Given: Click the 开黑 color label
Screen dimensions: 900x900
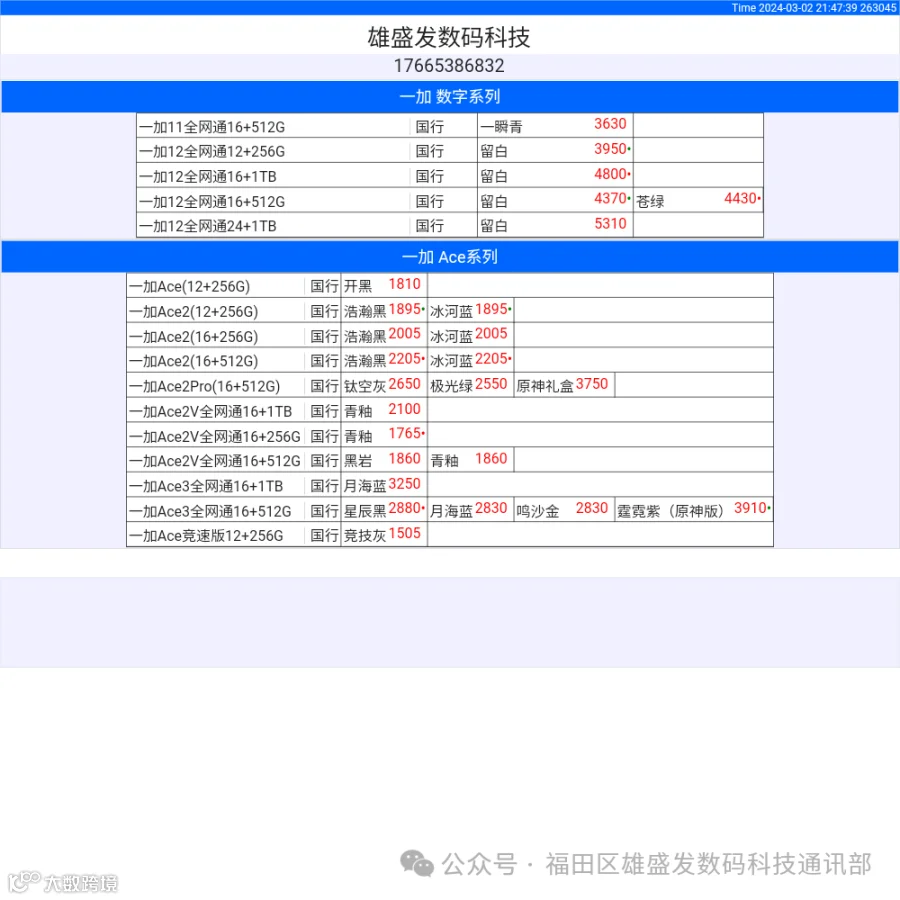Looking at the screenshot, I should (x=358, y=286).
